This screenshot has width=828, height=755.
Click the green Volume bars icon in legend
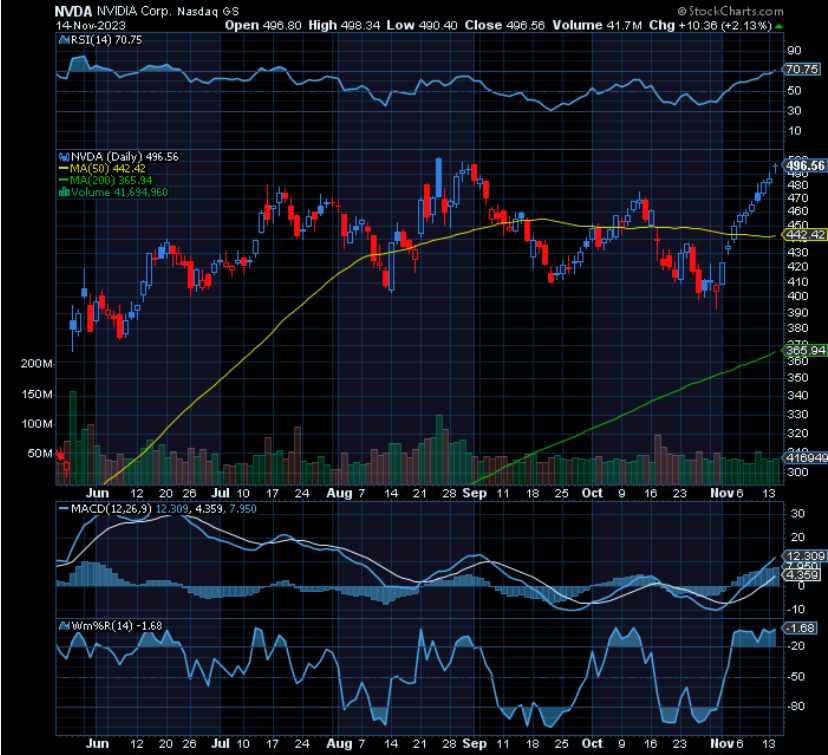tap(63, 192)
